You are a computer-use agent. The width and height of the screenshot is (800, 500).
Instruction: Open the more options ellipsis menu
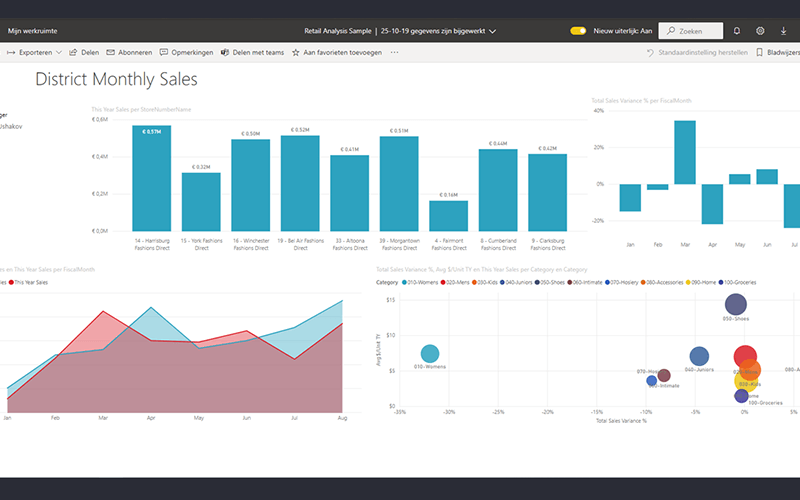click(394, 52)
